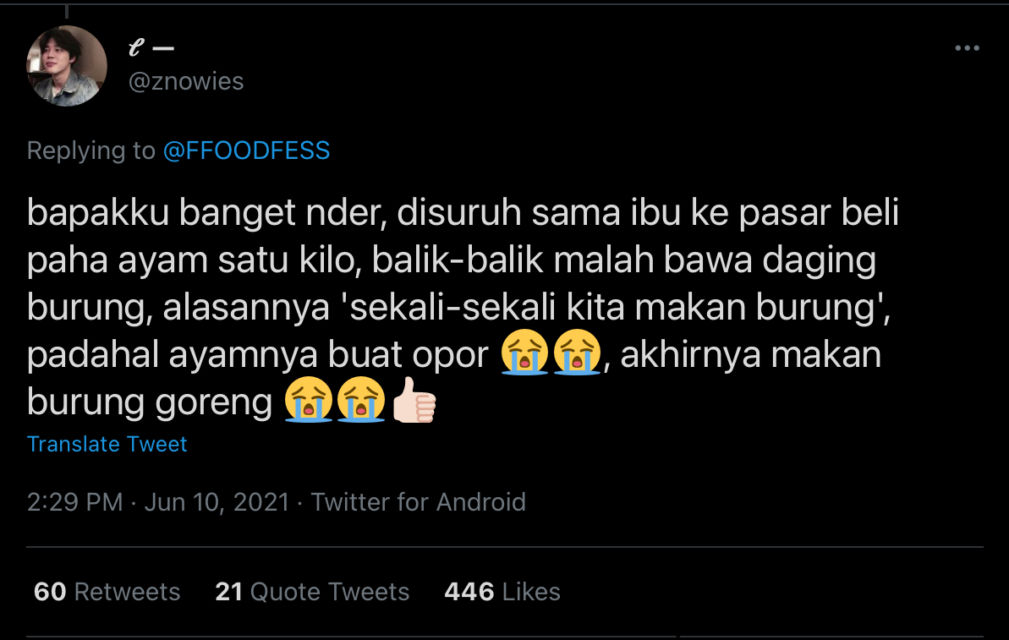This screenshot has height=640, width=1009.
Task: Click the thumbs up emoji in tweet
Action: 414,404
